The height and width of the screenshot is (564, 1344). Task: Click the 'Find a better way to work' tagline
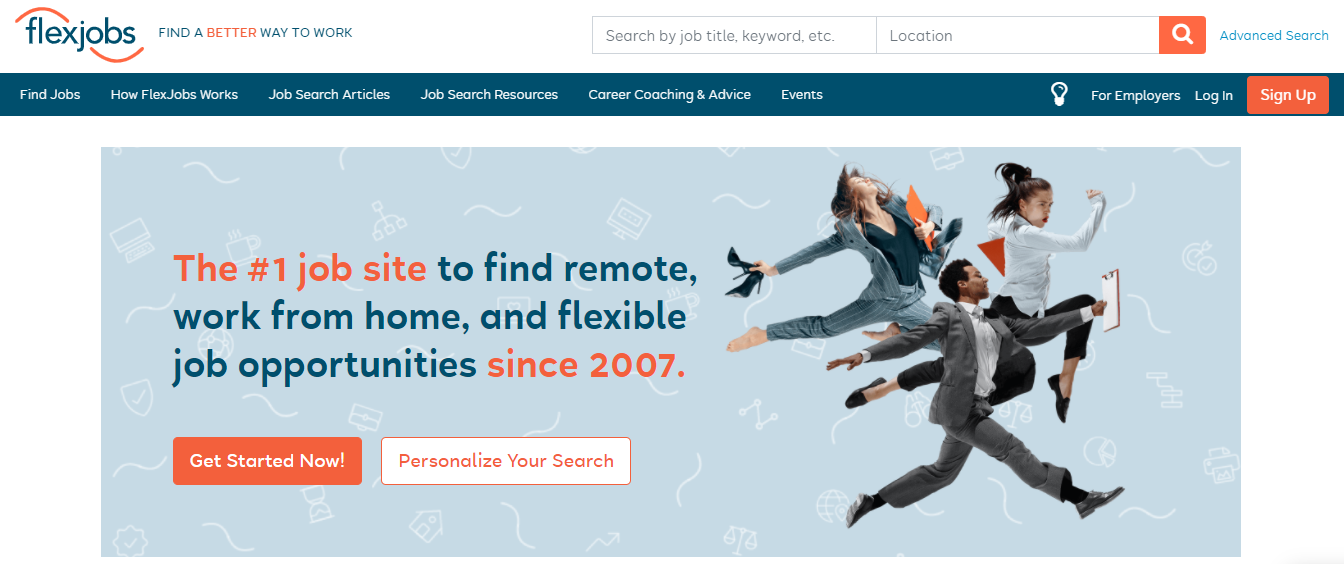coord(255,33)
